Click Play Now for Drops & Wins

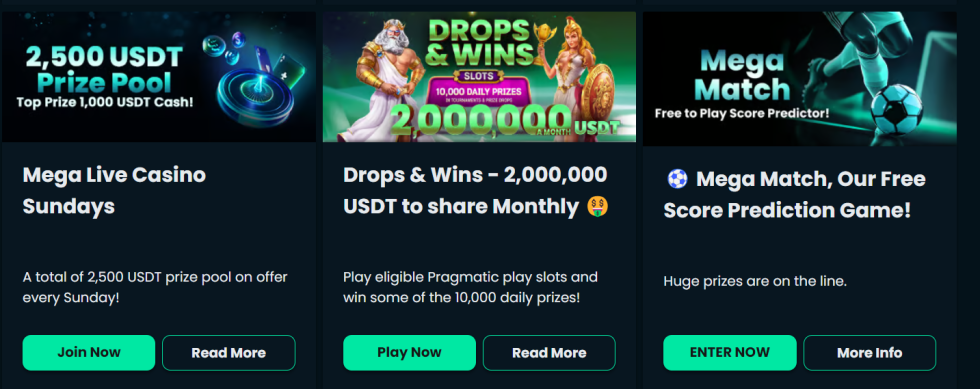[x=409, y=353]
